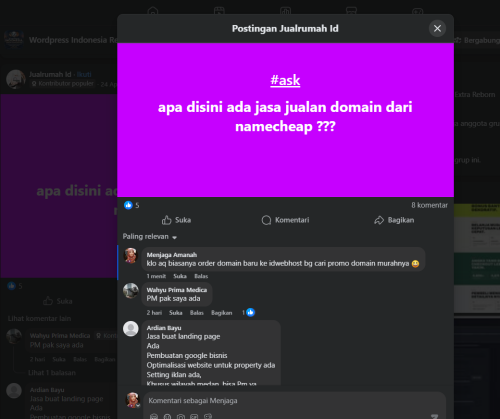
Task: Reply to Menjaga Amanah's comment with Balas
Action: click(x=201, y=276)
